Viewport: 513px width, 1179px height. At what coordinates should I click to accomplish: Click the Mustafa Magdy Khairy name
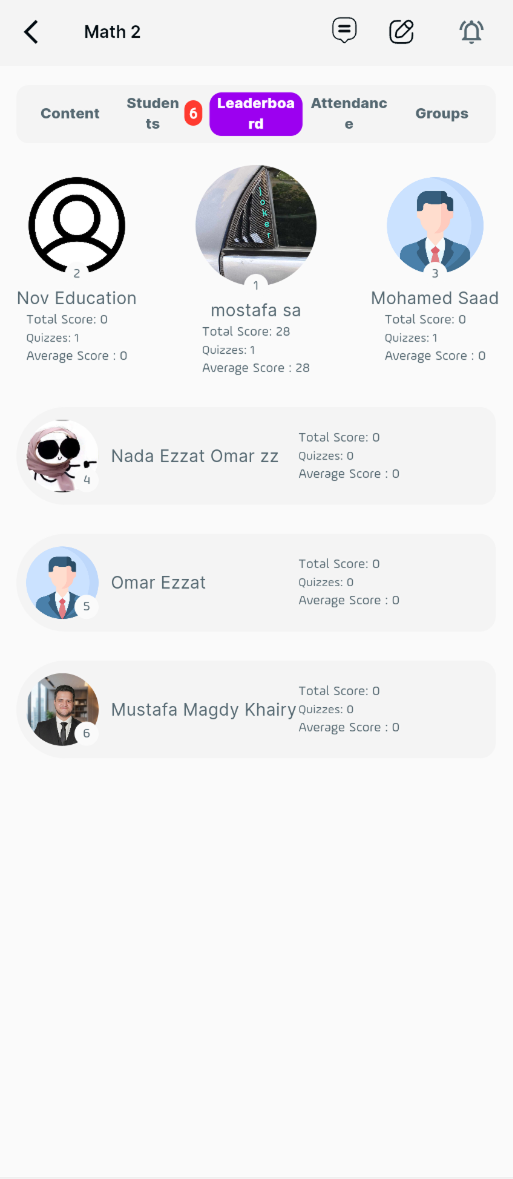203,710
